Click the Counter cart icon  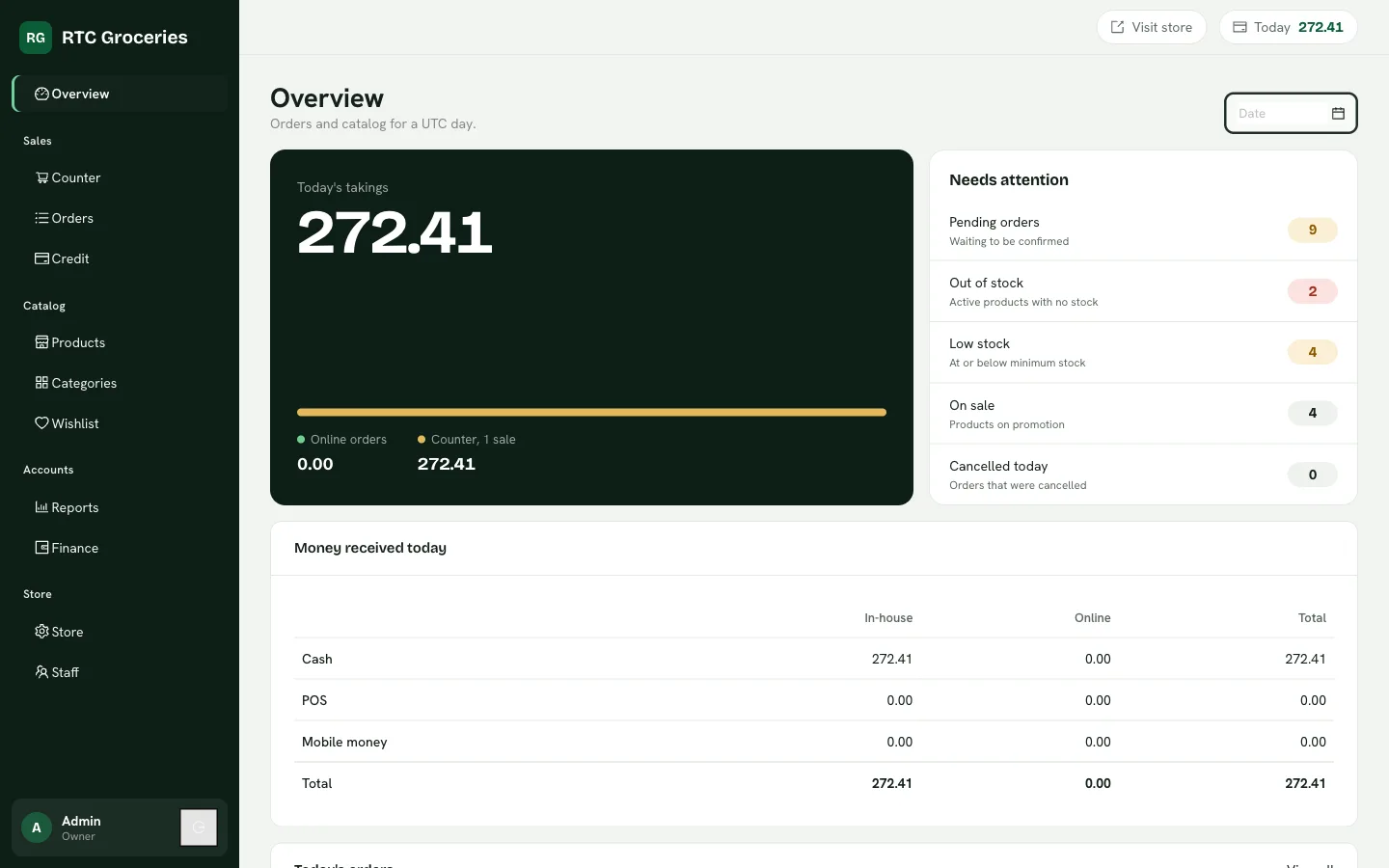click(x=41, y=177)
